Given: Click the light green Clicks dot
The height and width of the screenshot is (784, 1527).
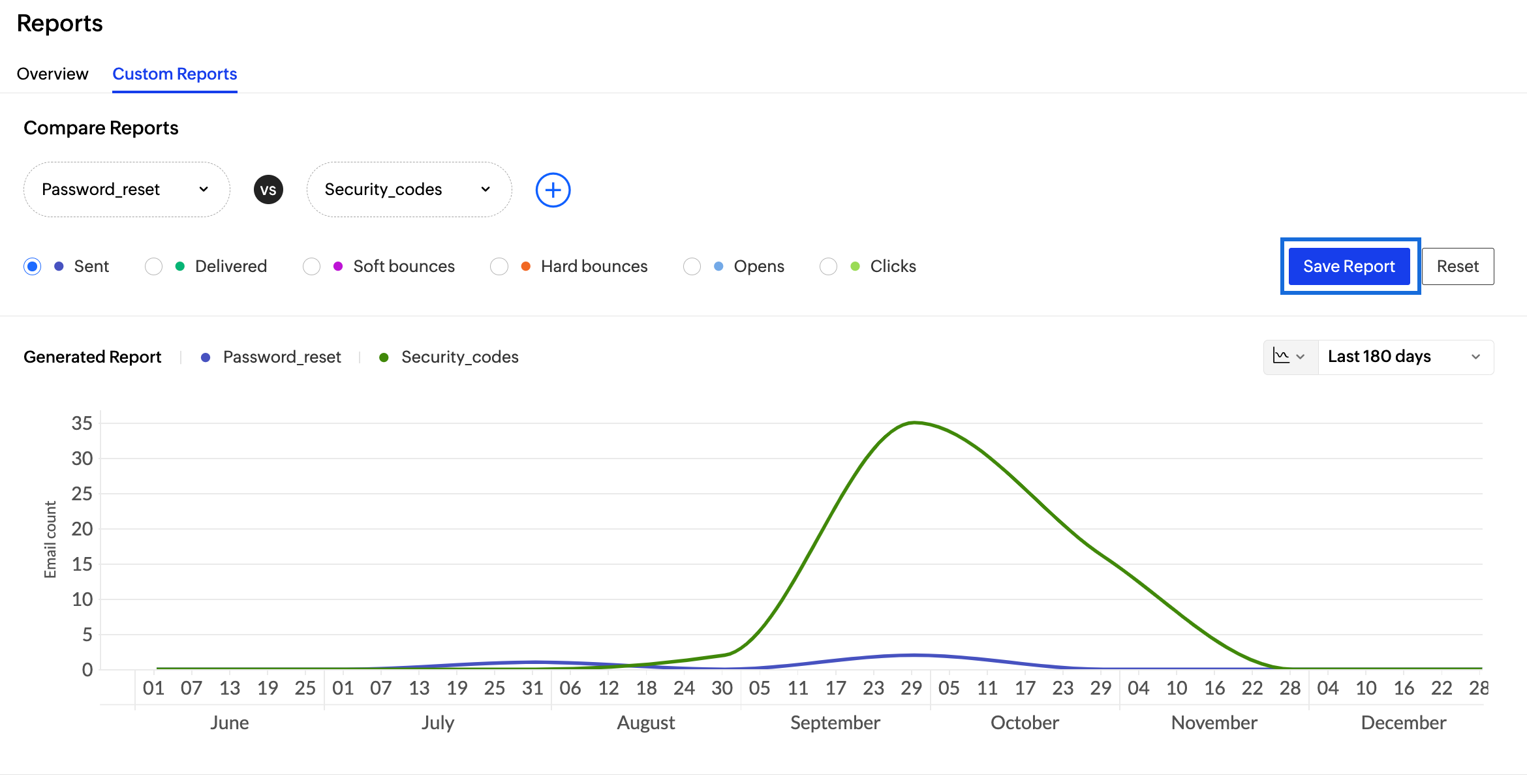Looking at the screenshot, I should (x=855, y=266).
